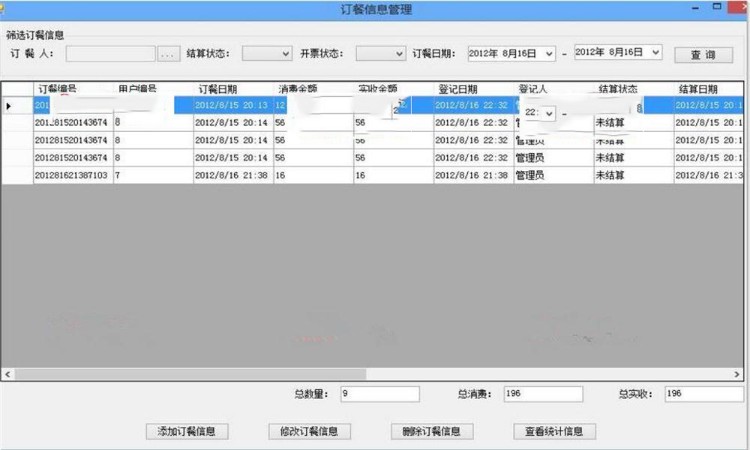The width and height of the screenshot is (750, 450).
Task: Click the 消费金额 cell with value 16
Action: pyautogui.click(x=314, y=176)
